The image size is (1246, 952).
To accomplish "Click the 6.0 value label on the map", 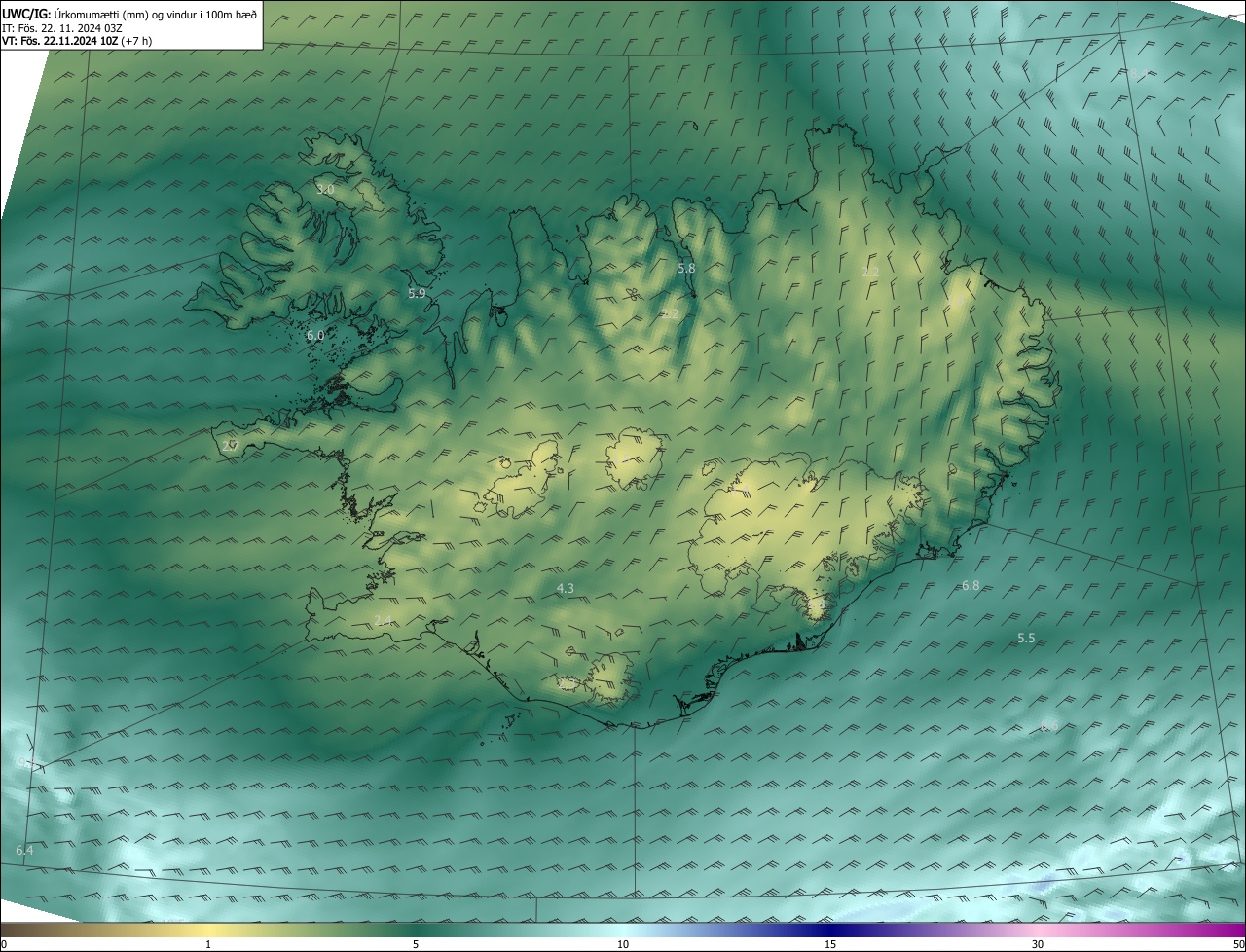I will pos(314,335).
